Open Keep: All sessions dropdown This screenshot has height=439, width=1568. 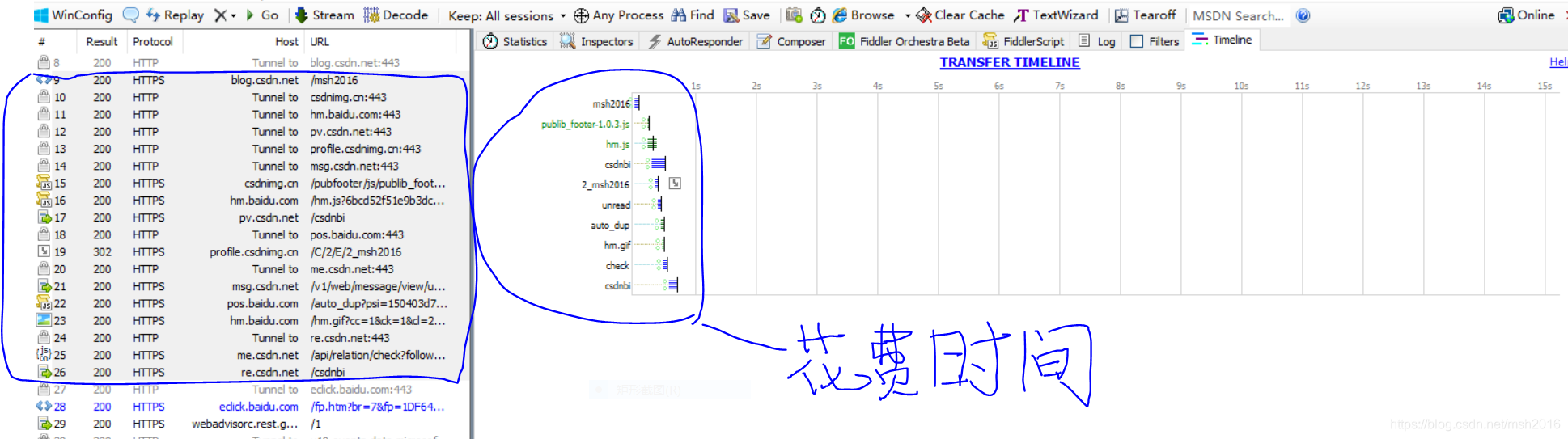(507, 15)
